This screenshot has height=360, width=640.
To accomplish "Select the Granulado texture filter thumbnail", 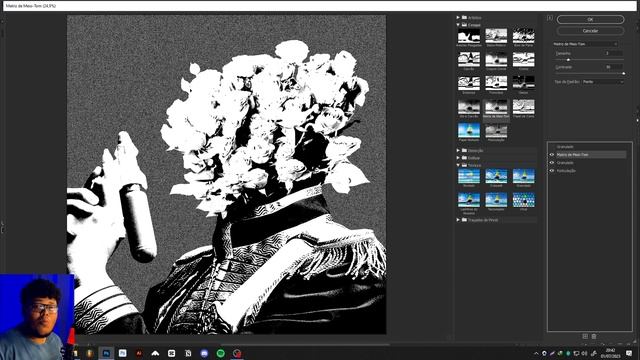I will pyautogui.click(x=524, y=176).
